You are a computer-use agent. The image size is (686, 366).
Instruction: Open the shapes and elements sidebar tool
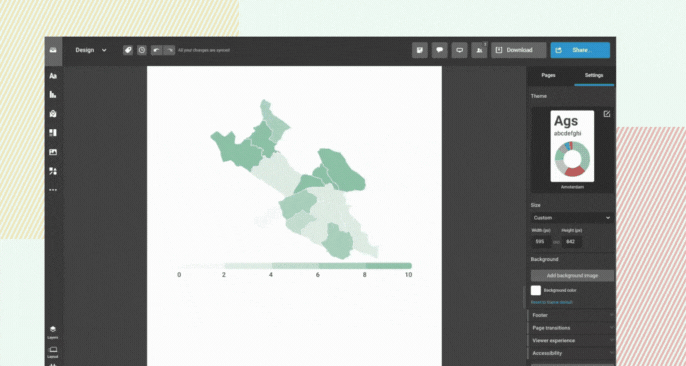pos(53,171)
